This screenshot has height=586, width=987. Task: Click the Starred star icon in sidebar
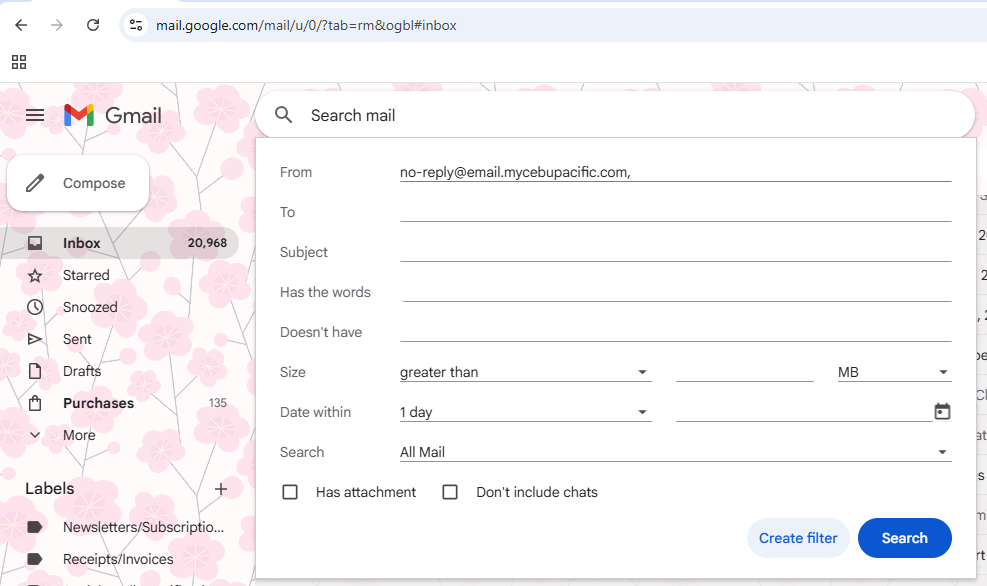pyautogui.click(x=35, y=275)
